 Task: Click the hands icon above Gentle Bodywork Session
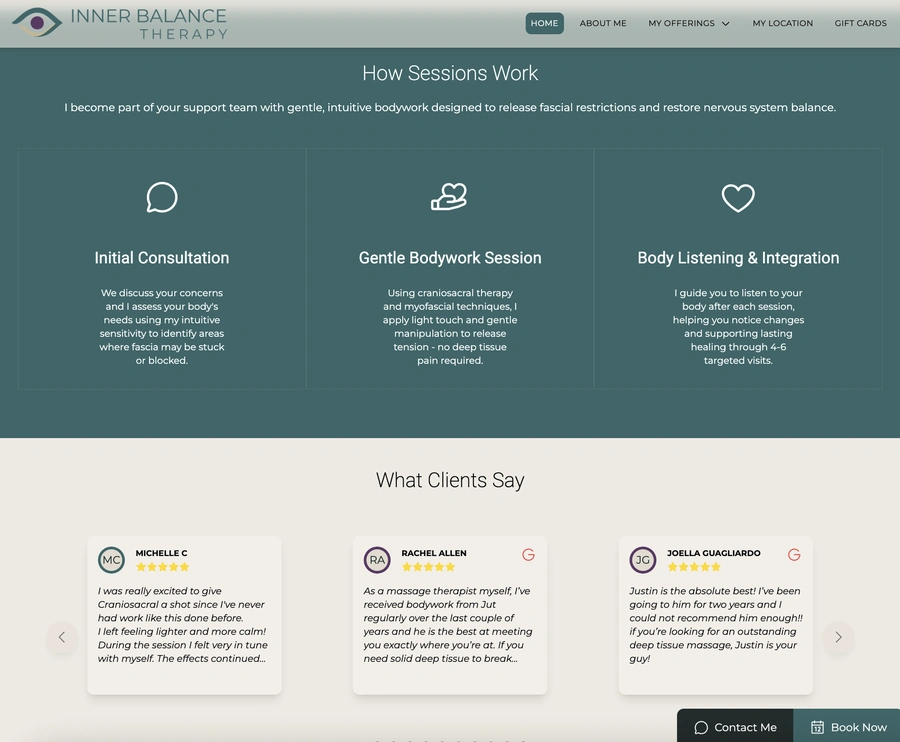click(449, 197)
